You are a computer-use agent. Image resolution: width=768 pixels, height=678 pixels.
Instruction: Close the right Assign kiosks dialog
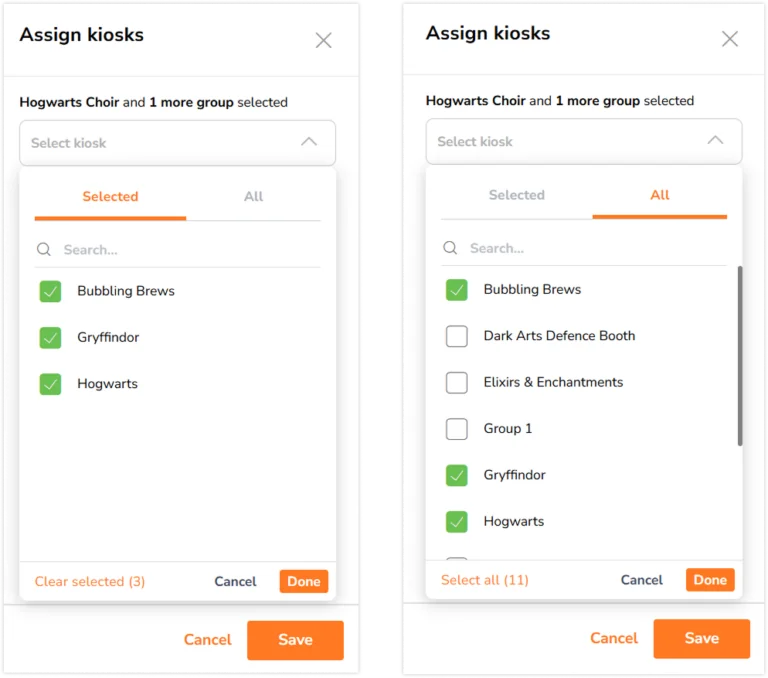tap(730, 39)
